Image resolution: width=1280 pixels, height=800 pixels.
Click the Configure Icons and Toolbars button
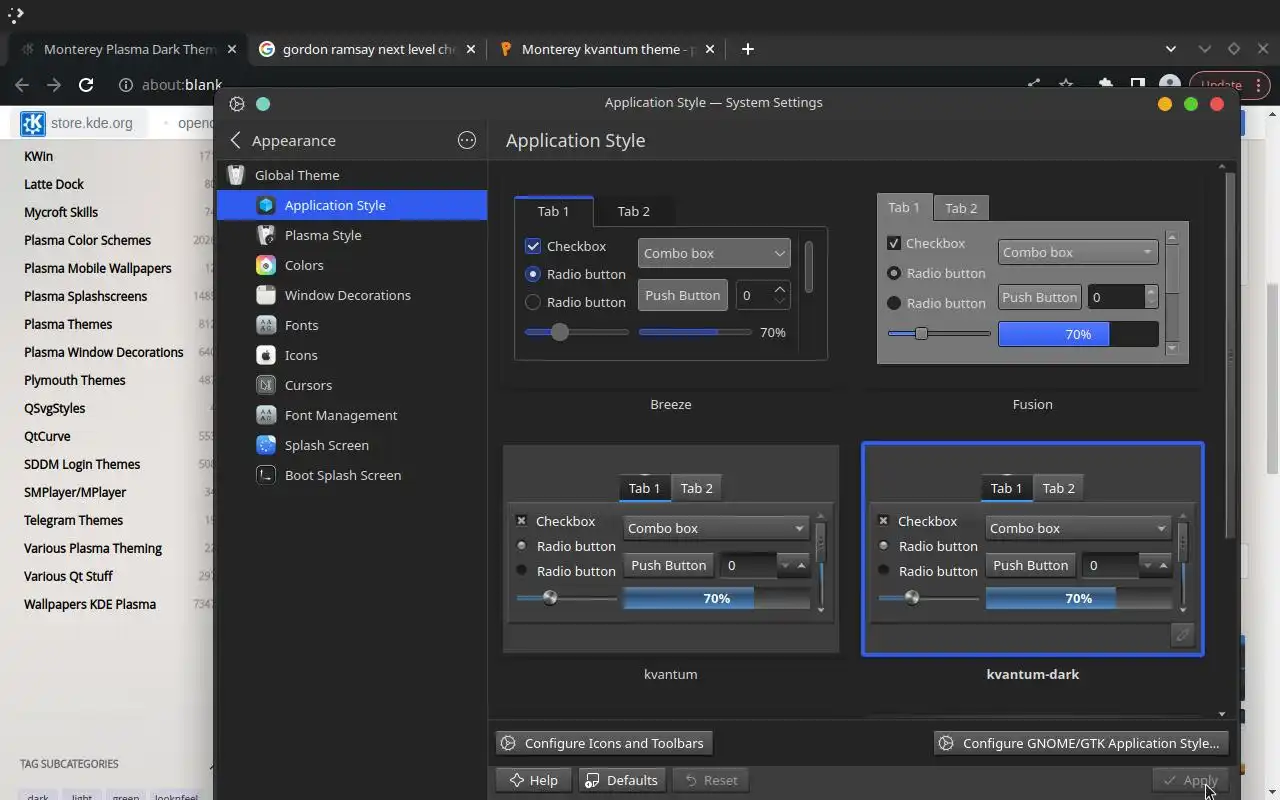(604, 743)
